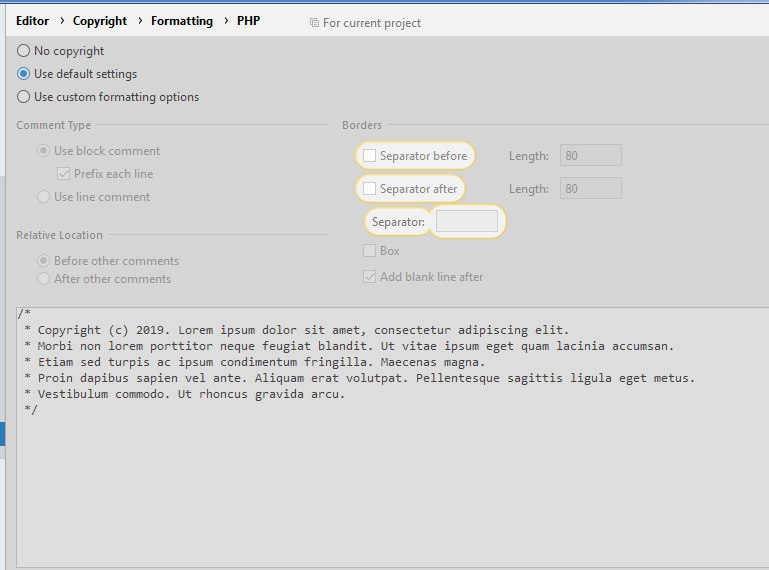This screenshot has width=769, height=570.
Task: Click the 'For current project' label
Action: point(372,23)
